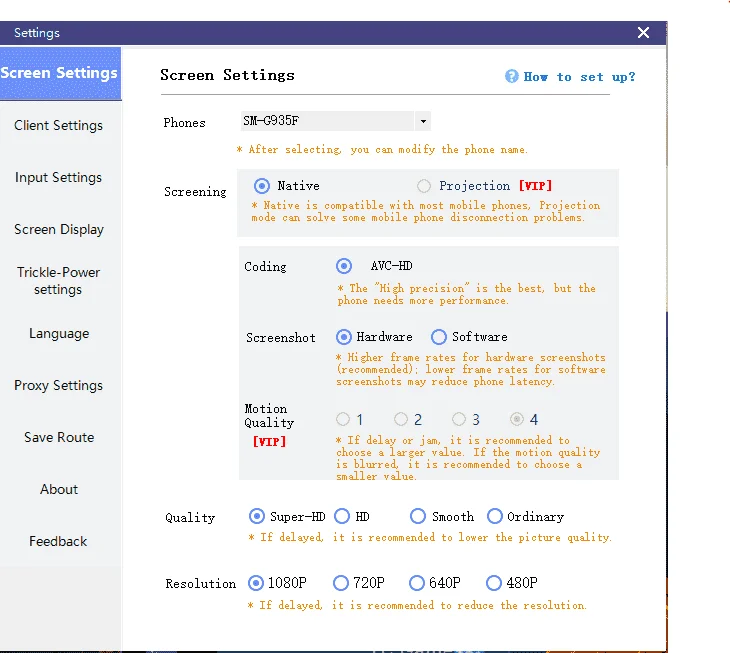Open Input Settings in the sidebar

59,177
